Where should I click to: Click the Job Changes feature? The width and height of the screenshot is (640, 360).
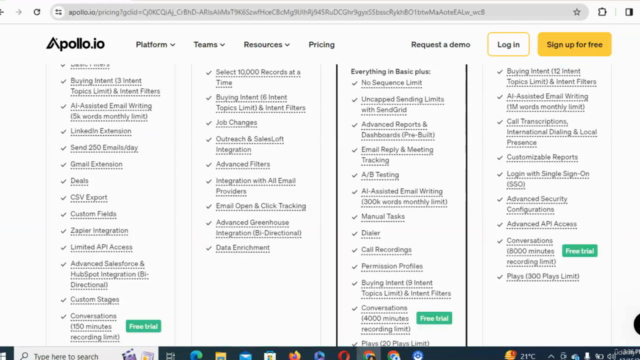(x=236, y=122)
